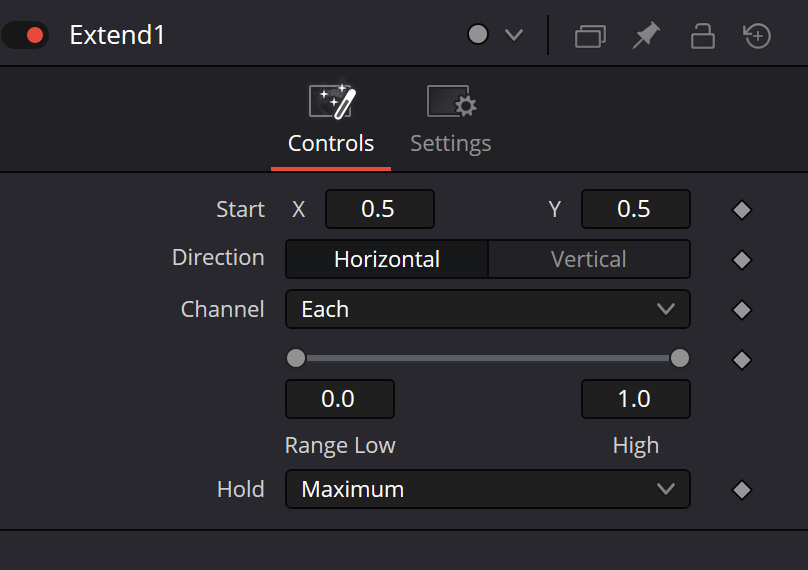Toggle keyframe diamond for Start
This screenshot has width=808, height=570.
pos(742,210)
